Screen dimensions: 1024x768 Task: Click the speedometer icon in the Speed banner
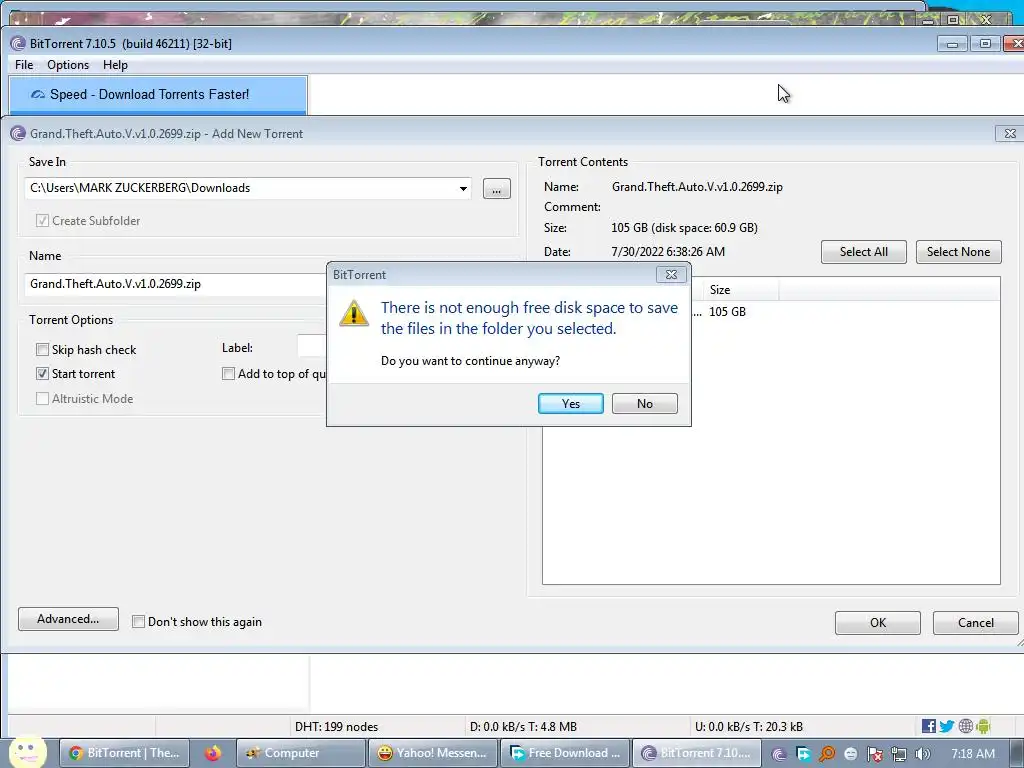click(x=38, y=95)
